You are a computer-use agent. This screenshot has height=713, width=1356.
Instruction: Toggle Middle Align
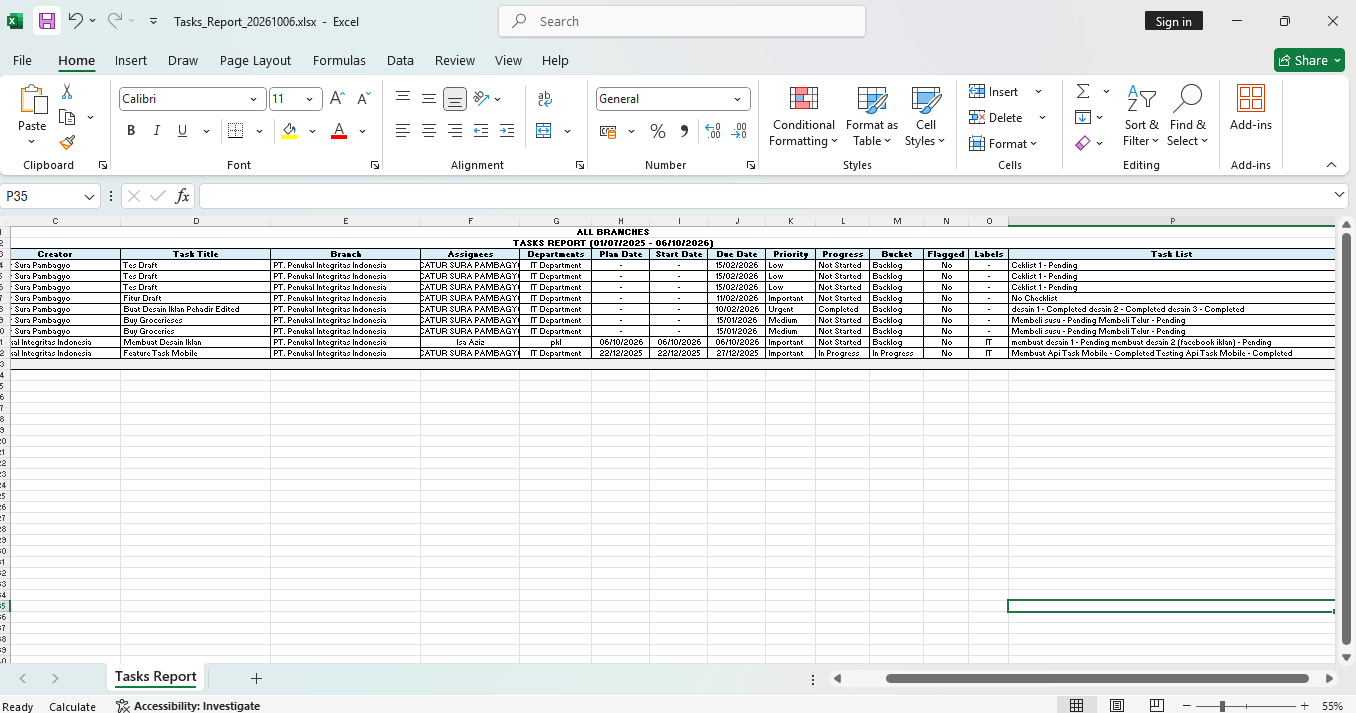[429, 99]
